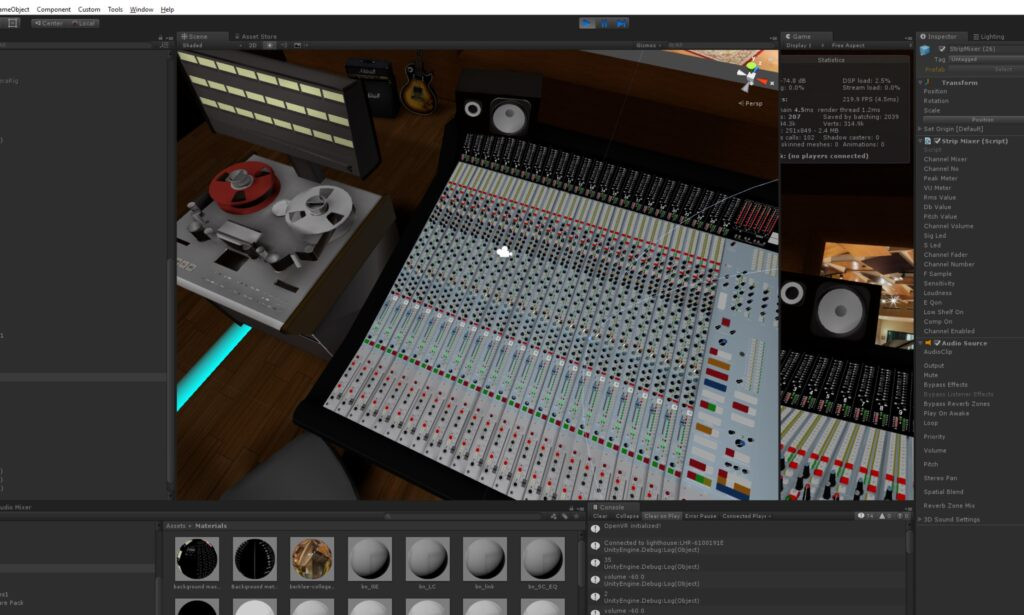Advance one frame with the Step button
The height and width of the screenshot is (615, 1024).
coord(621,24)
